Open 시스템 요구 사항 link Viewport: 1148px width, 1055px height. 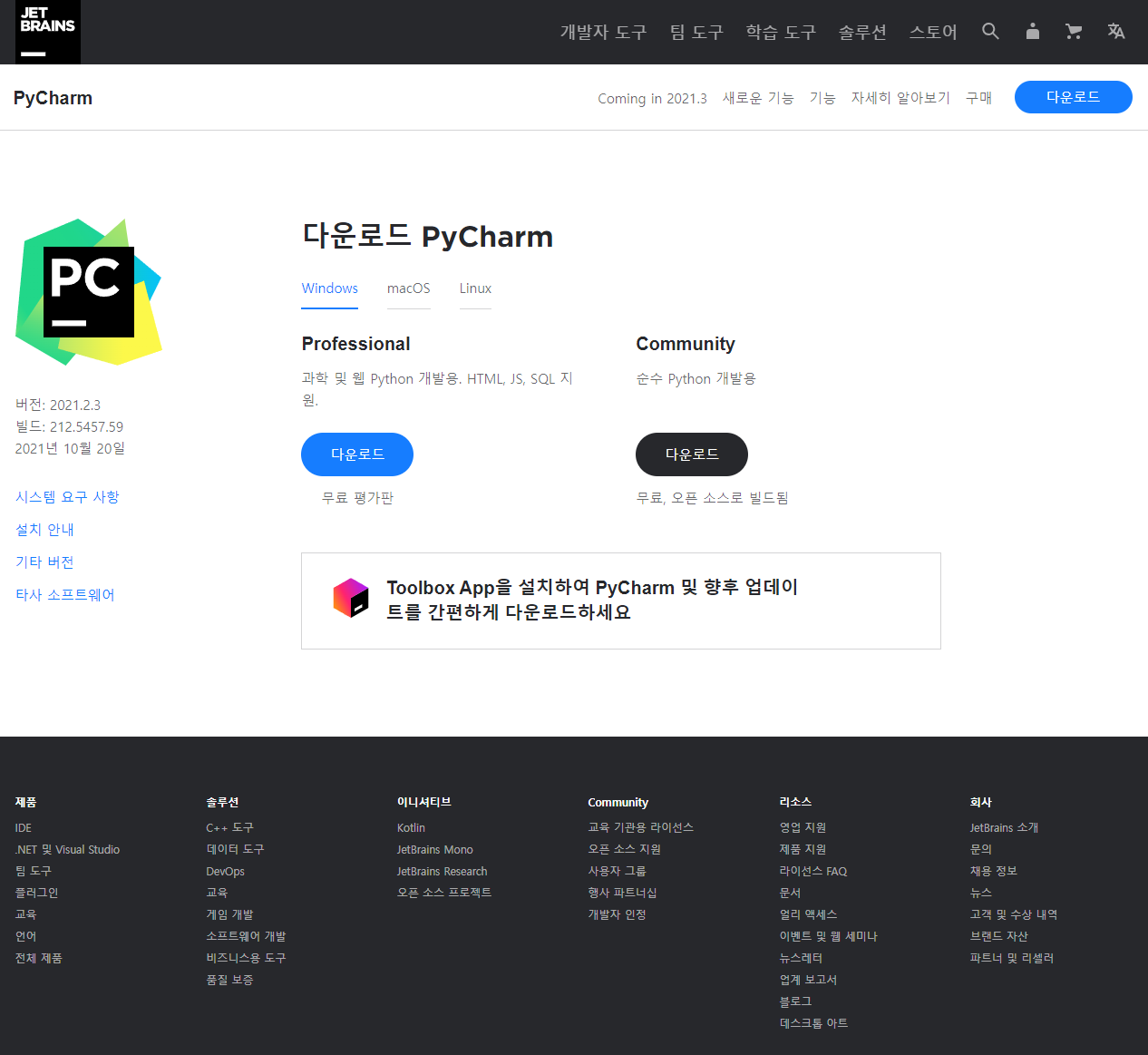point(67,497)
